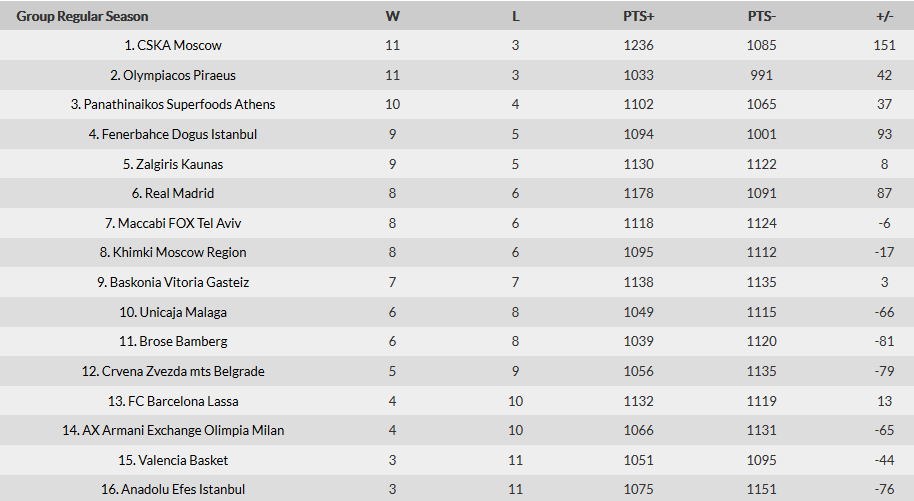
Task: Click Crvena Zvezda mts Belgrade
Action: (173, 371)
